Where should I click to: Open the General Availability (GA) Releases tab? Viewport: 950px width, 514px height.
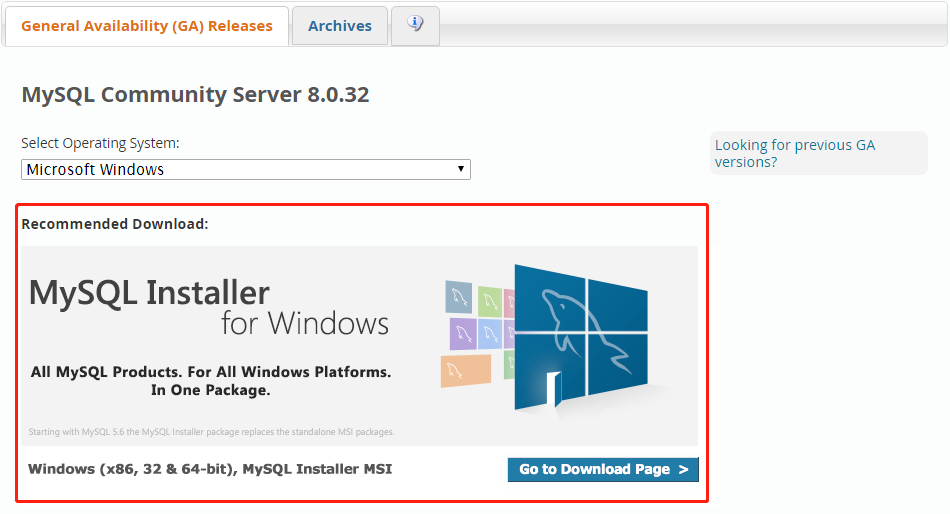[x=147, y=26]
